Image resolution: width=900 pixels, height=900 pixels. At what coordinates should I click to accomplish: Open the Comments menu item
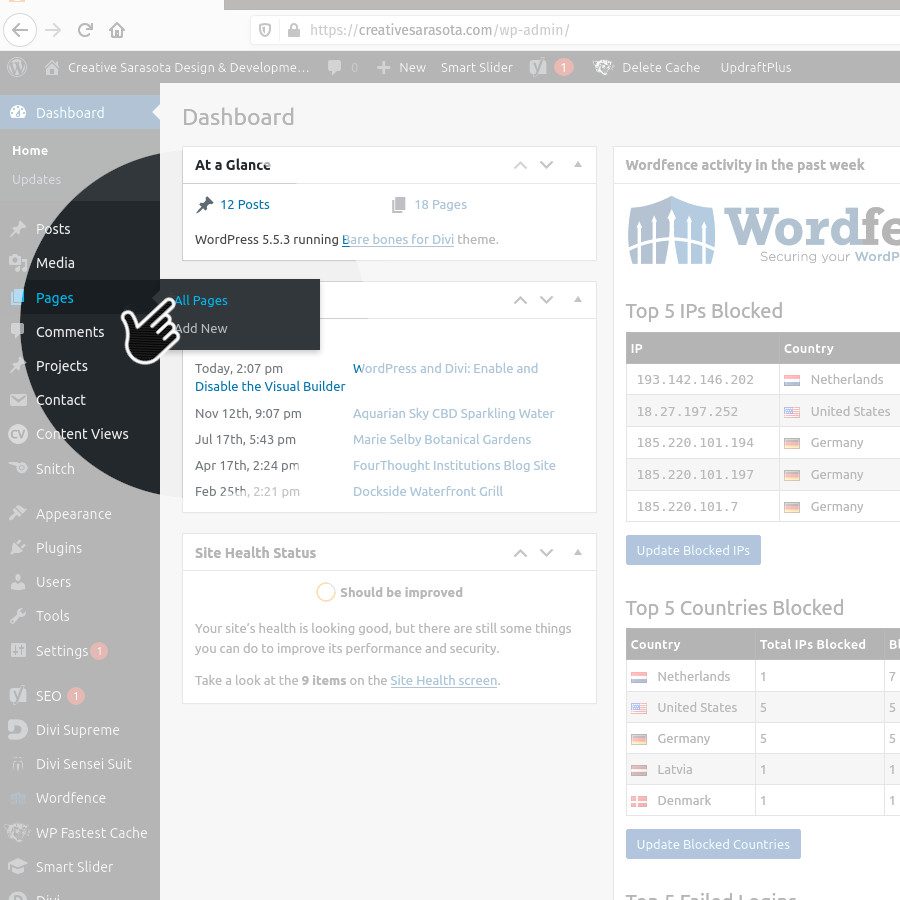click(x=70, y=332)
